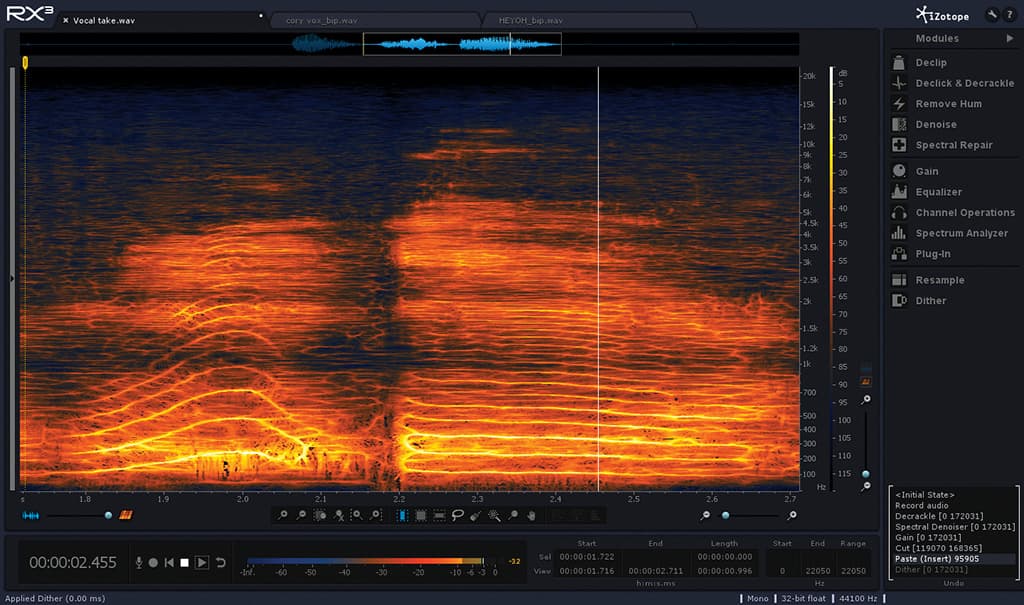Click the yellow marker at spectrogram start
This screenshot has width=1024, height=605.
tap(25, 62)
